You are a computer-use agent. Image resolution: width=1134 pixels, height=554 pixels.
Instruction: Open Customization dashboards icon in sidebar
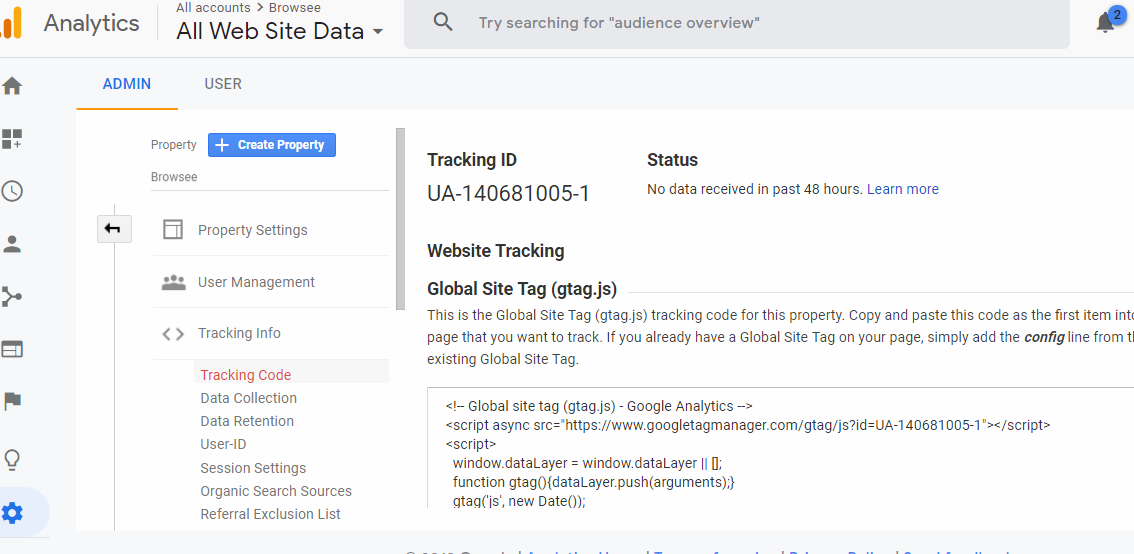(12, 139)
